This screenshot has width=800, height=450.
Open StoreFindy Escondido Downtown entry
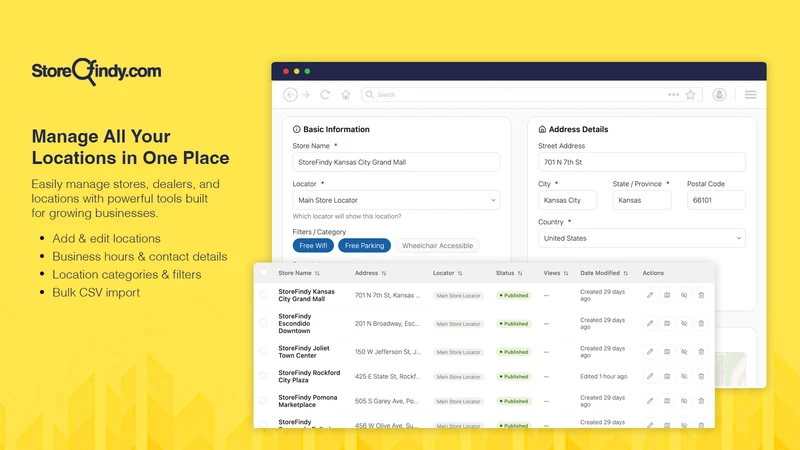[294, 323]
